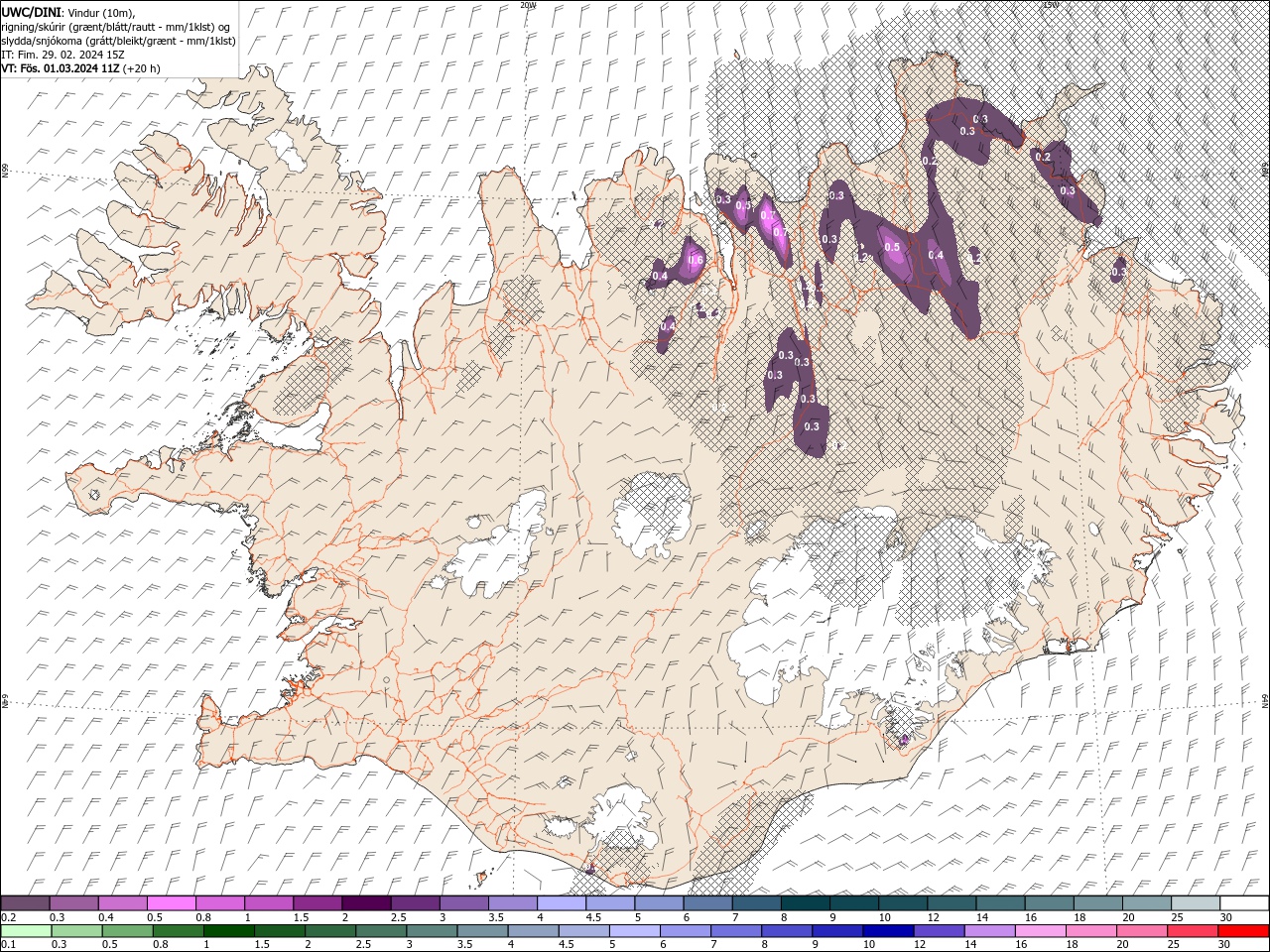Click the 20W longitude label at top
Screen dimensions: 1270x952
pos(528,5)
